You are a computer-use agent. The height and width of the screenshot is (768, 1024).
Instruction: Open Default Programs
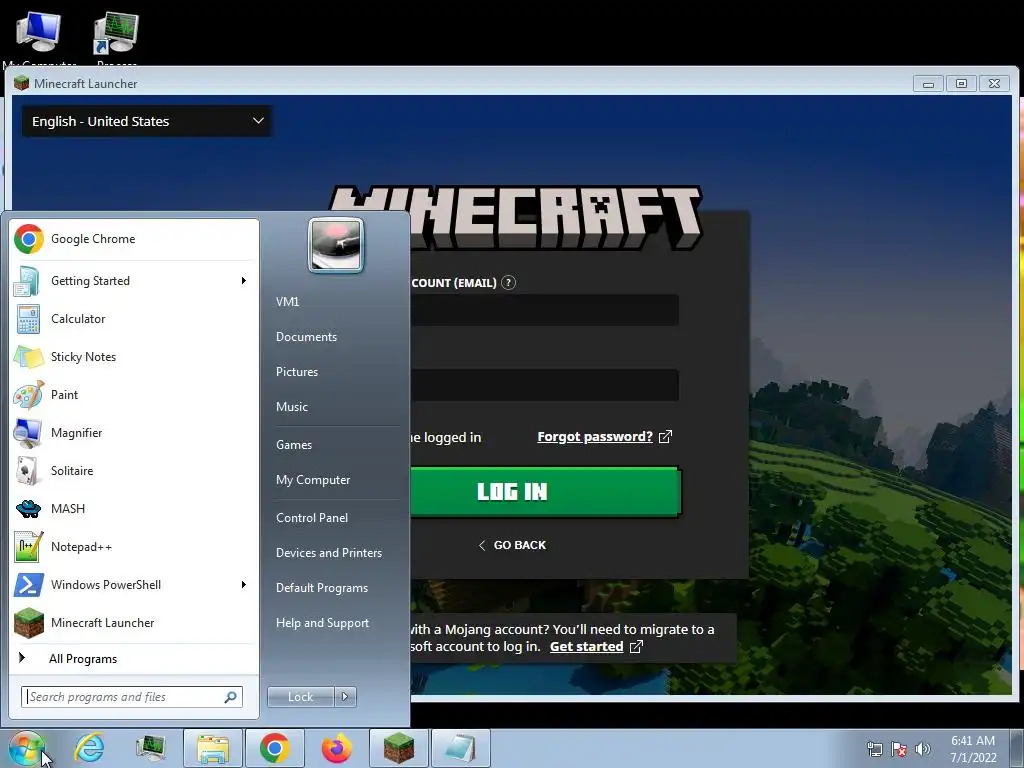[322, 588]
